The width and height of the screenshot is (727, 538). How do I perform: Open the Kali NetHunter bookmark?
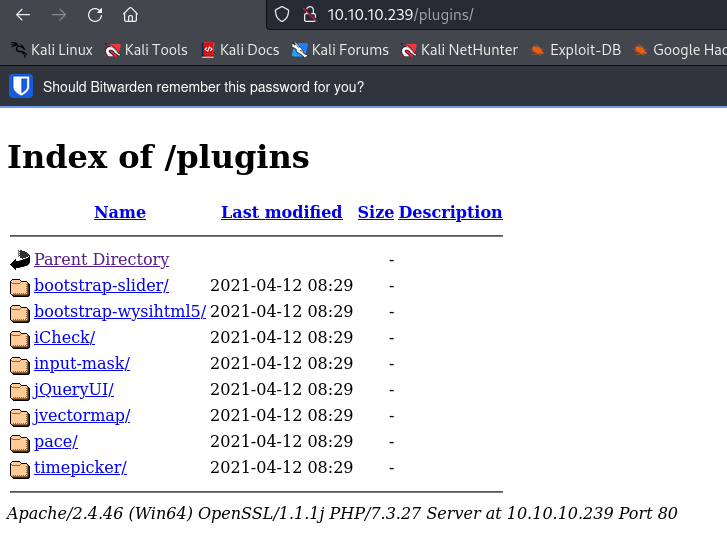[x=459, y=50]
